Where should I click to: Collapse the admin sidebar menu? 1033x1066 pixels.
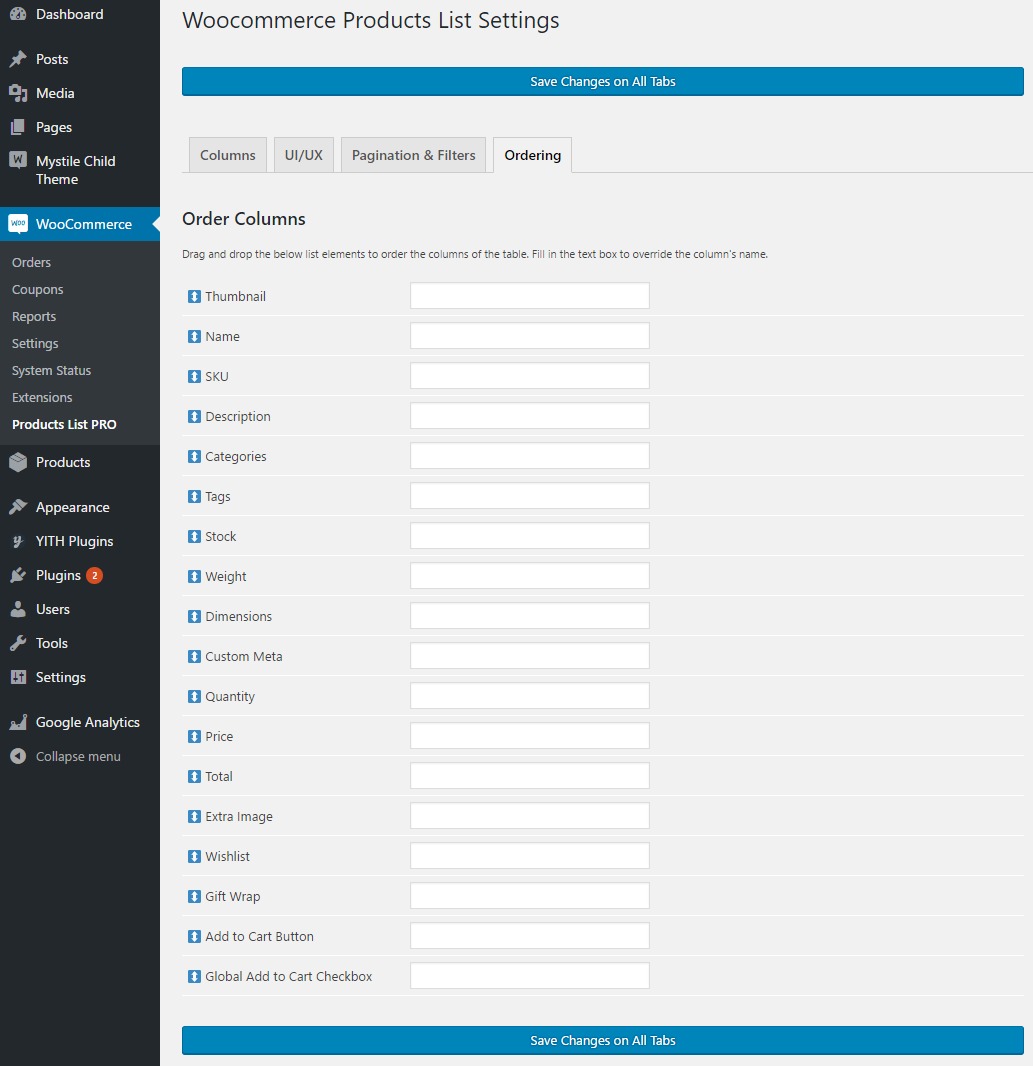[x=66, y=757]
